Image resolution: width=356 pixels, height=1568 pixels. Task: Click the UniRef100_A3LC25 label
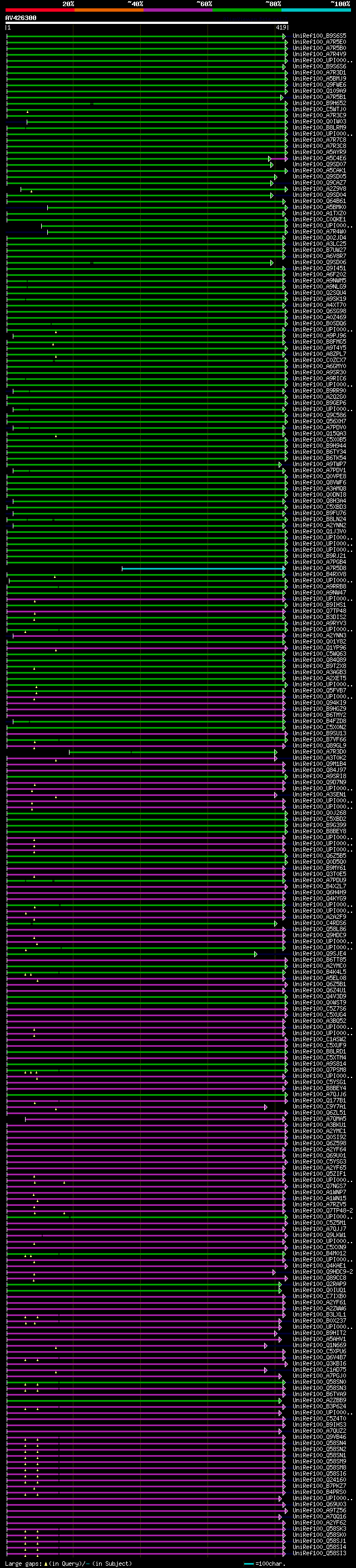(319, 244)
